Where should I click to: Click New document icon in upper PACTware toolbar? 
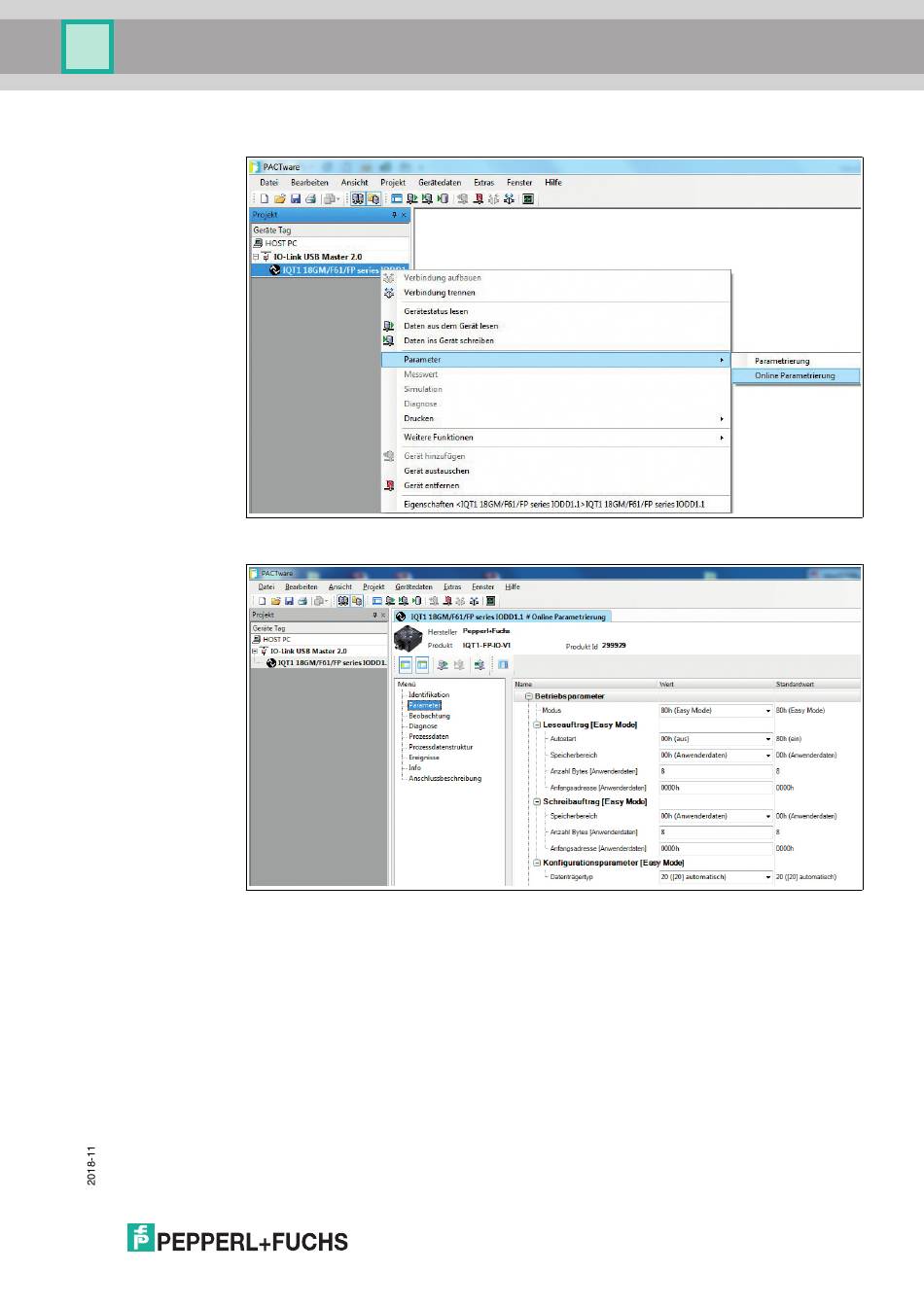pyautogui.click(x=264, y=198)
